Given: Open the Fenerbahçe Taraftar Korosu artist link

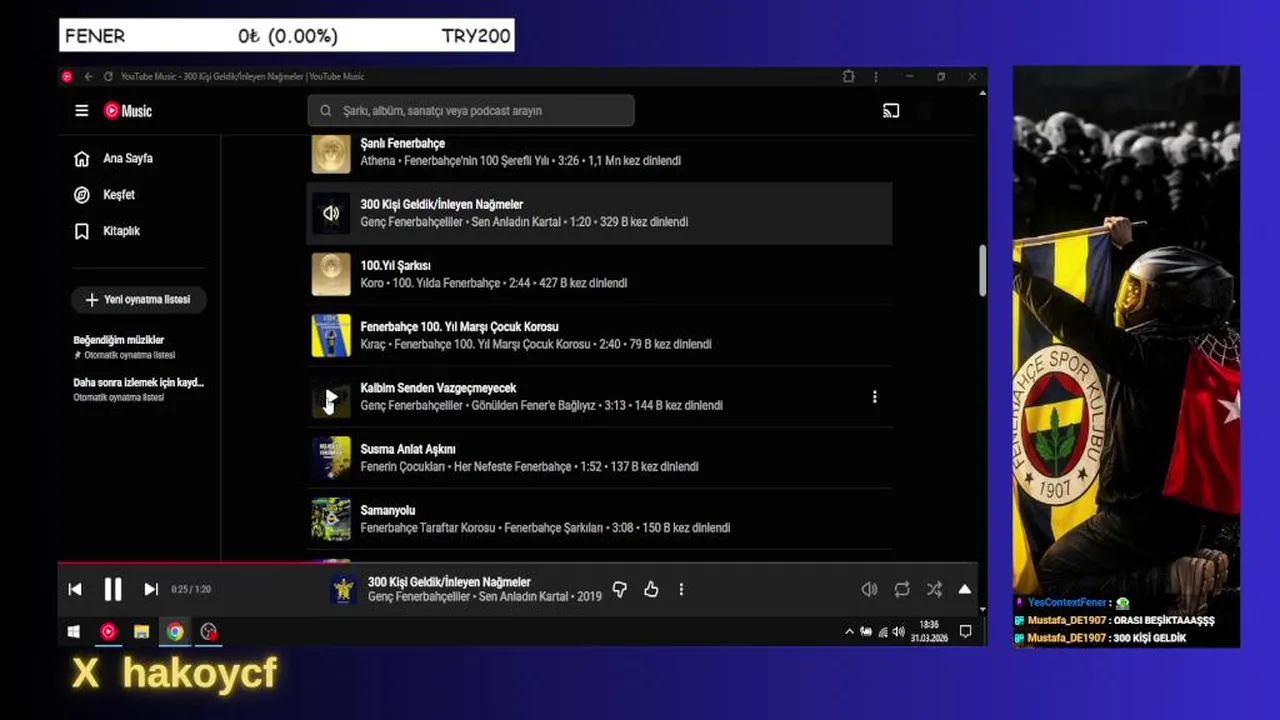Looking at the screenshot, I should coord(428,528).
